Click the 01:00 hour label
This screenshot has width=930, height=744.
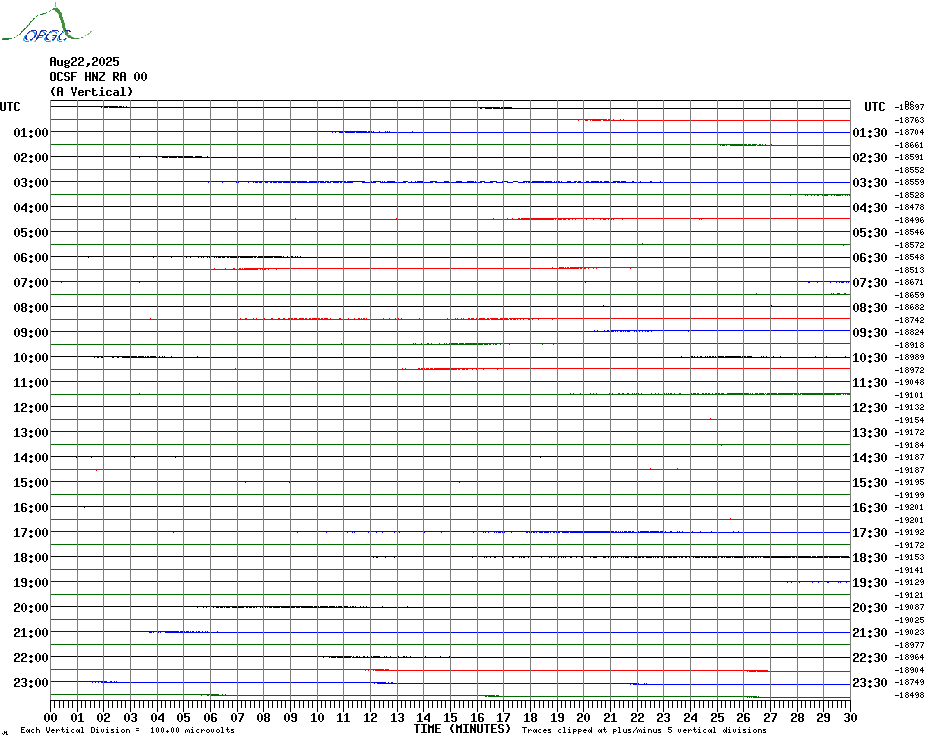click(31, 132)
